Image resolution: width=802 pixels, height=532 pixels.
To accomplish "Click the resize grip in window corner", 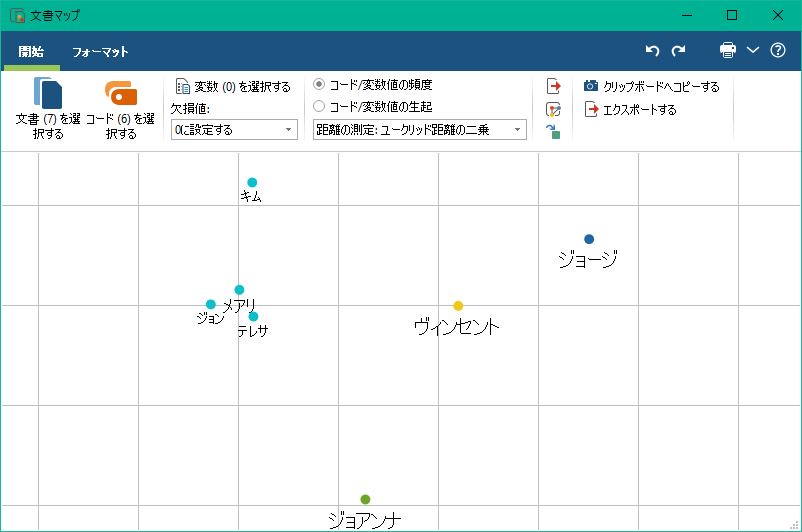I will point(794,525).
